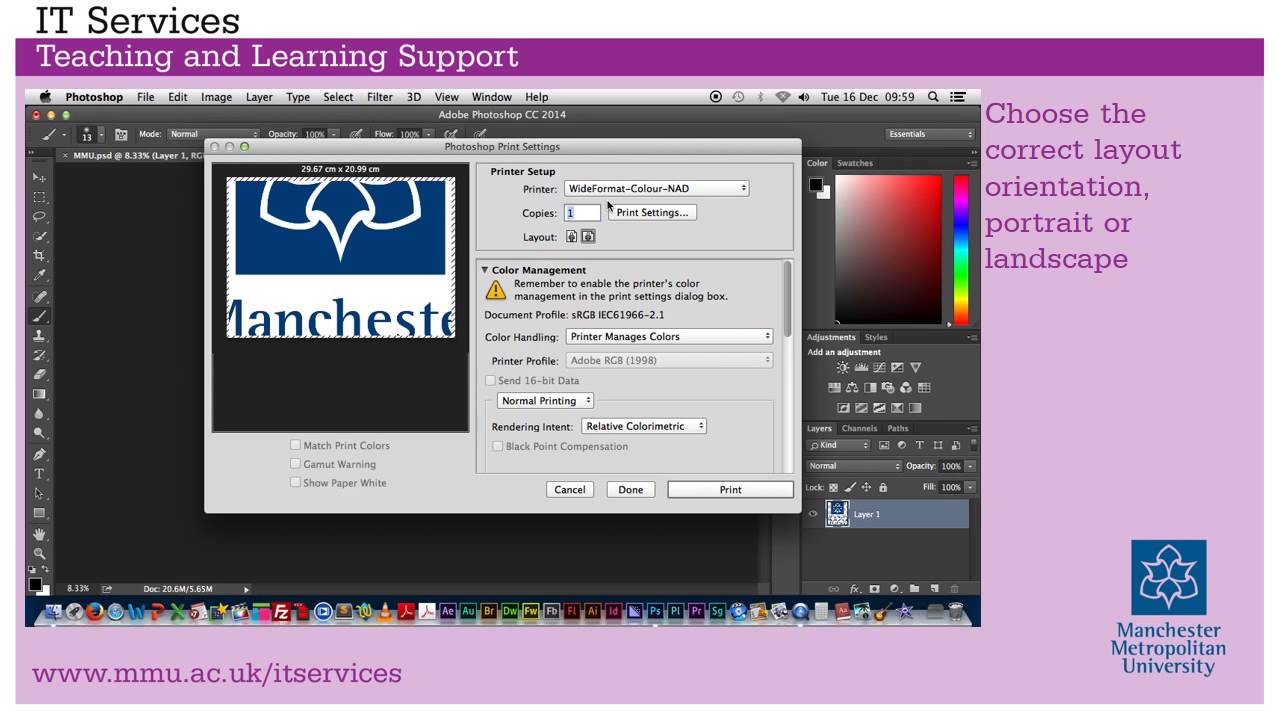The width and height of the screenshot is (1280, 720).
Task: Open the brush Mode dropdown in options bar
Action: (213, 134)
